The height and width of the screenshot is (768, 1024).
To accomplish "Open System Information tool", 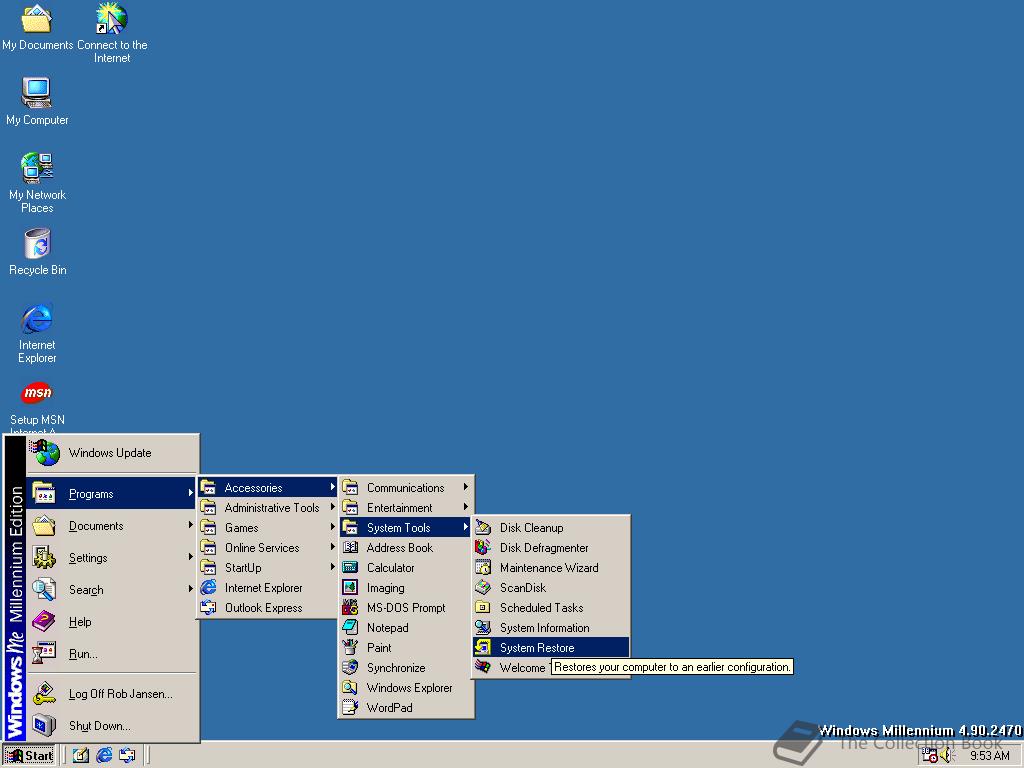I will (551, 628).
